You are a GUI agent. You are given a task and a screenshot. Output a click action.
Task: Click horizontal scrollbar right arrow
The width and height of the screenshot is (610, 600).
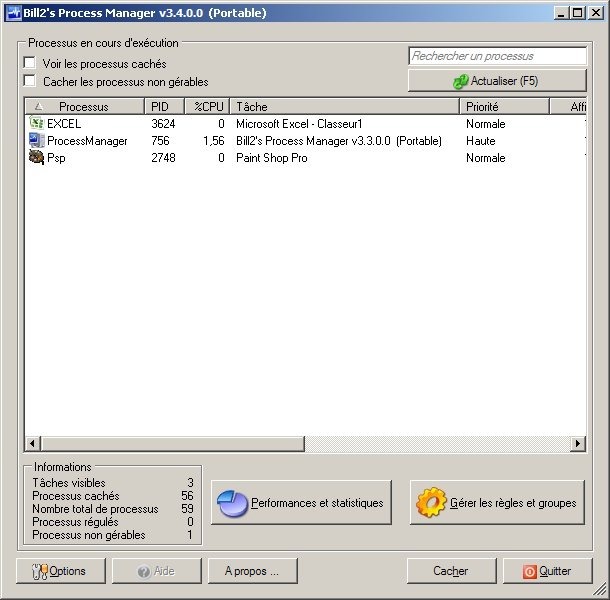tap(578, 443)
